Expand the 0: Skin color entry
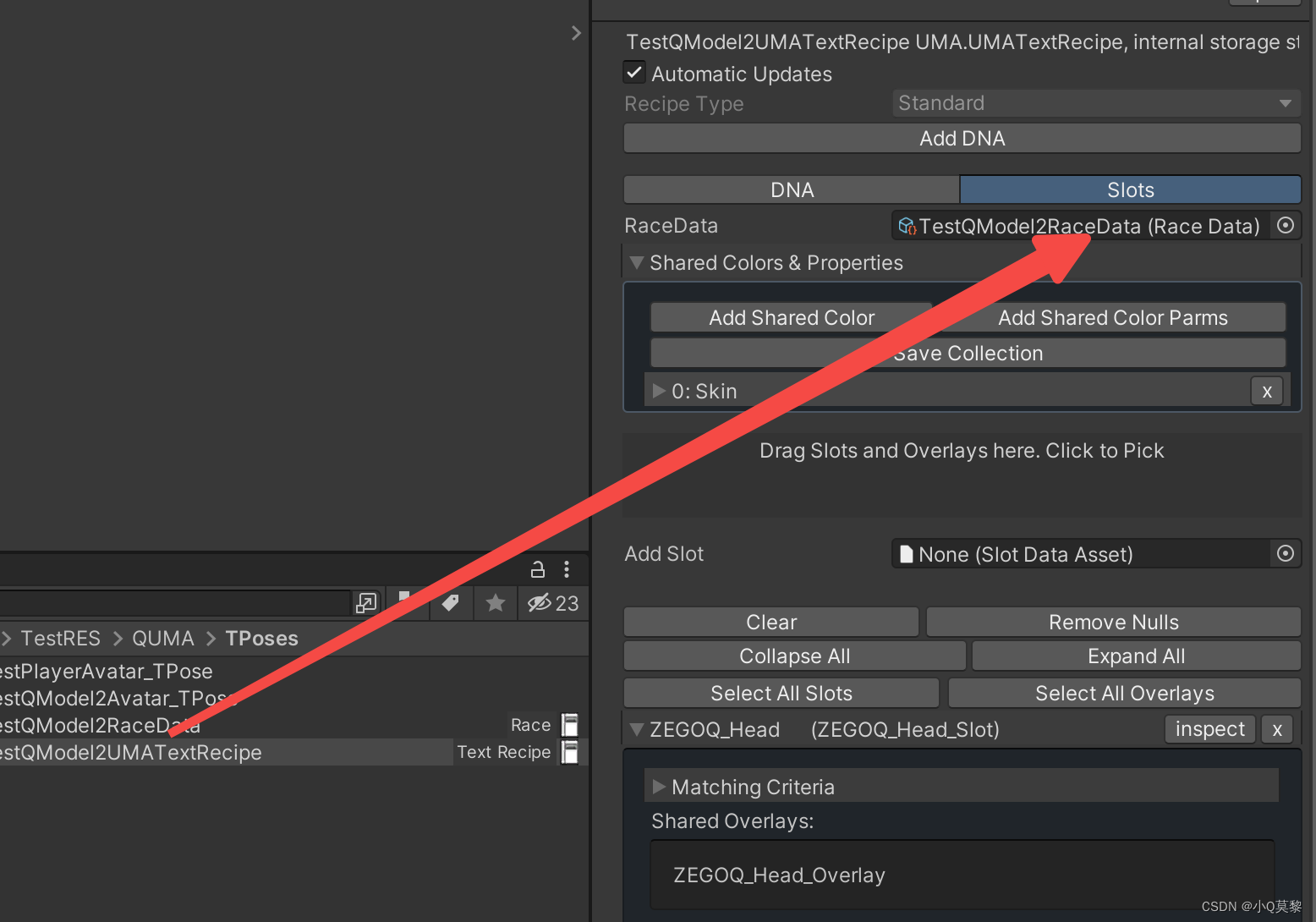1316x922 pixels. click(659, 390)
